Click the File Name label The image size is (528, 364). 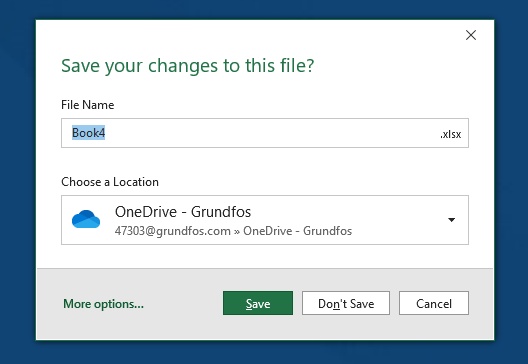(88, 105)
